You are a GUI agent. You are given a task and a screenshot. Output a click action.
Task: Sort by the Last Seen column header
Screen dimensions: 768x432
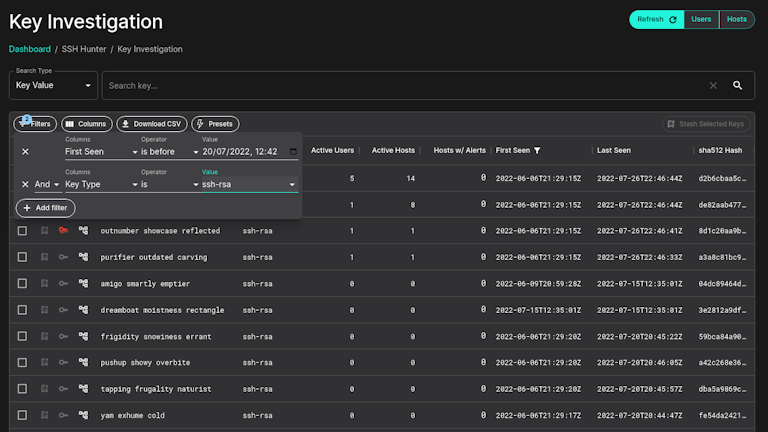614,150
